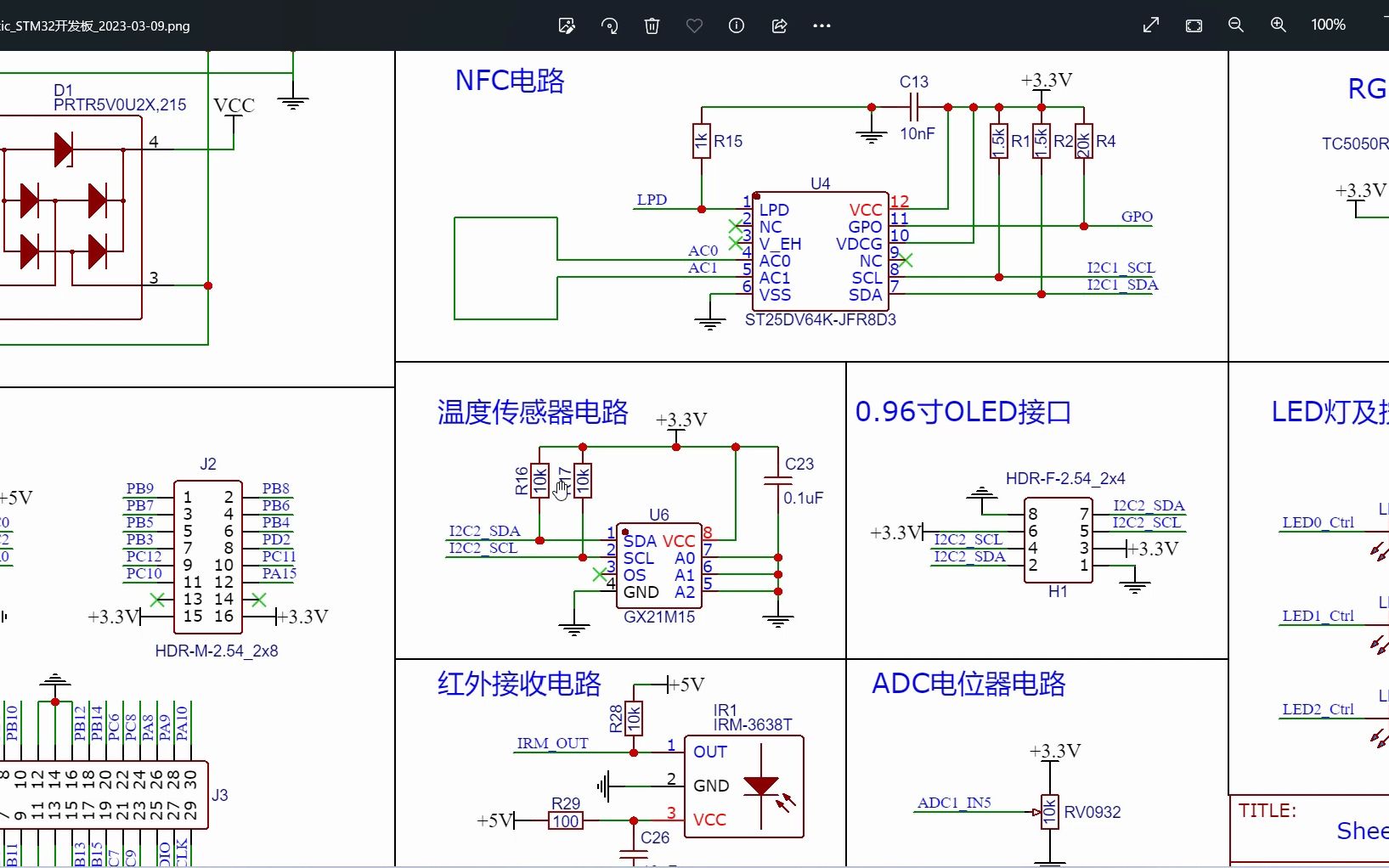This screenshot has width=1389, height=868.
Task: Click the I2C1_SCL net label
Action: tap(1121, 268)
